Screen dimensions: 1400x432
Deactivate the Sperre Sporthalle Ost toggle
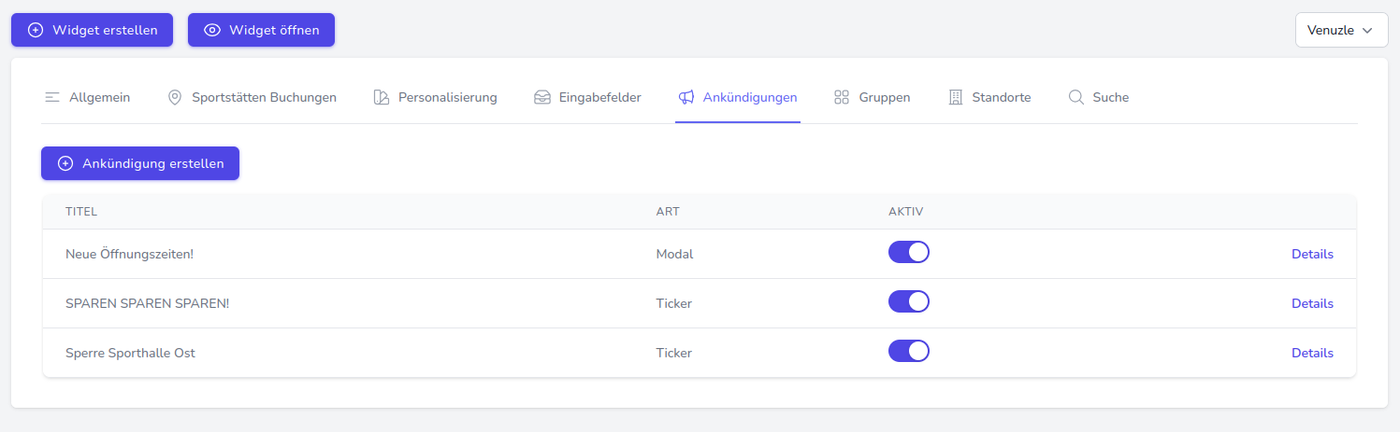[909, 351]
